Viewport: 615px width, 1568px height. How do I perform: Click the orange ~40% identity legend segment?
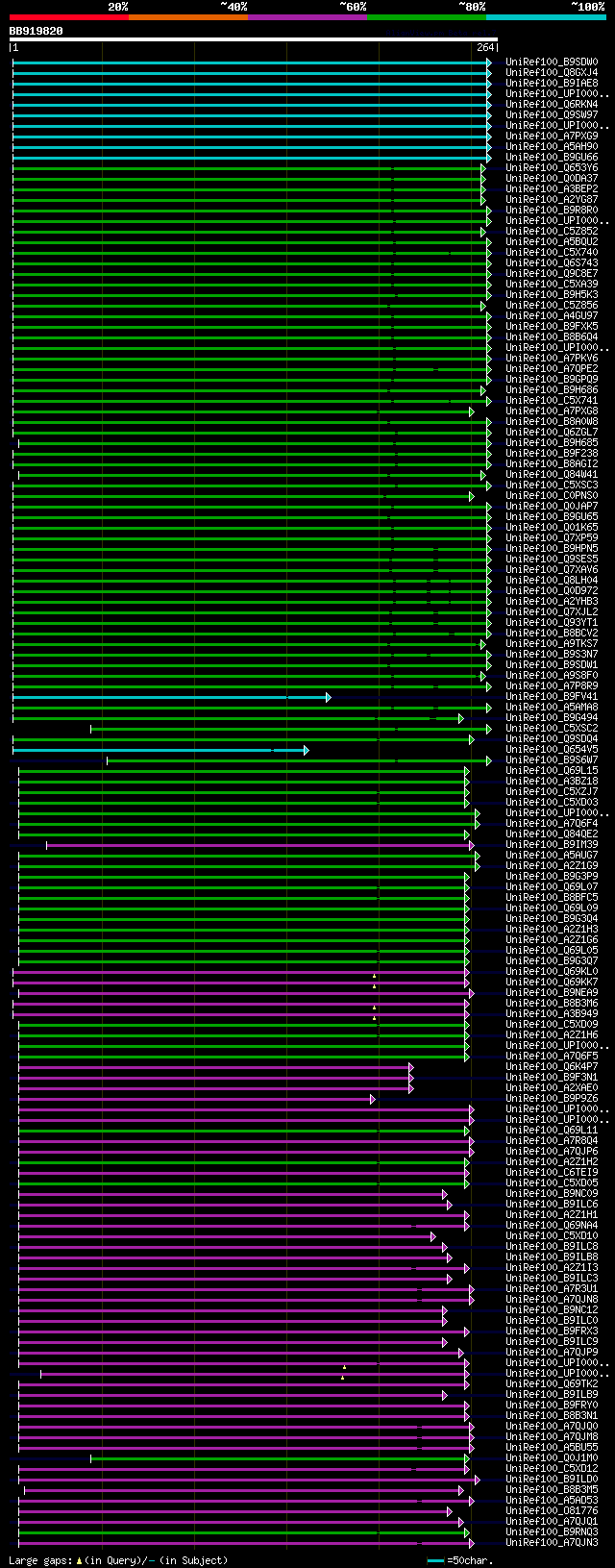click(x=188, y=17)
